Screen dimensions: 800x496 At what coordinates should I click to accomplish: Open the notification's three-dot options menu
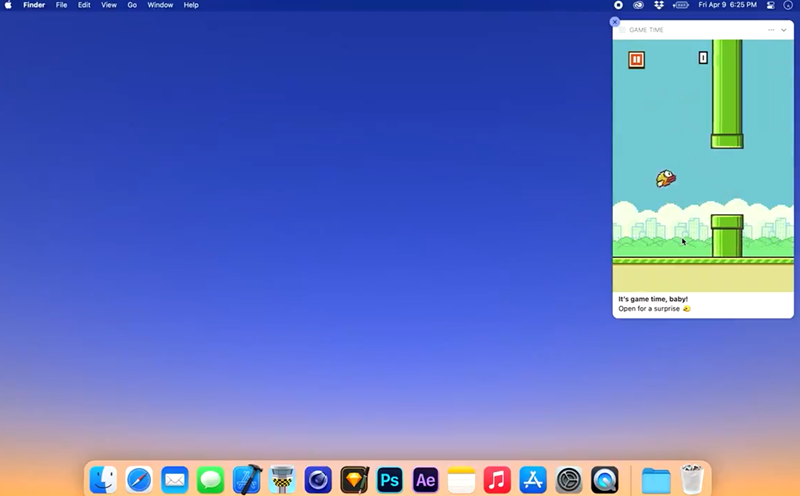(771, 30)
